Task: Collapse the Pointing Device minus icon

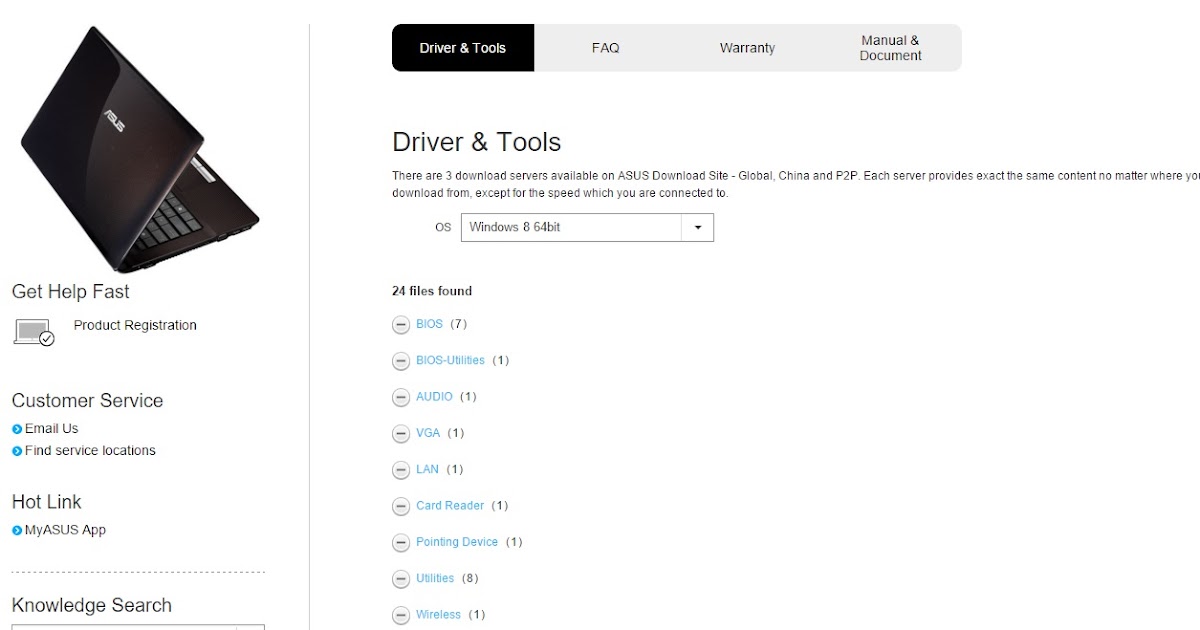Action: coord(401,543)
